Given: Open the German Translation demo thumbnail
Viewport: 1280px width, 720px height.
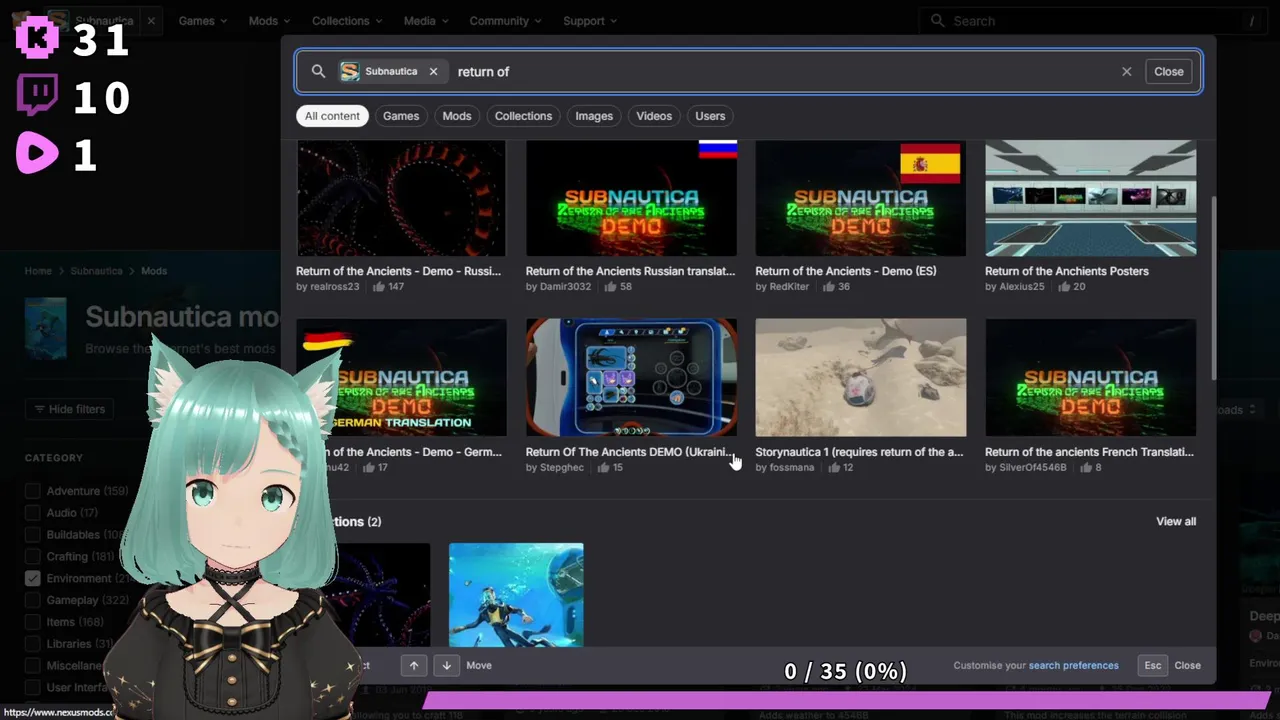Looking at the screenshot, I should click(401, 377).
